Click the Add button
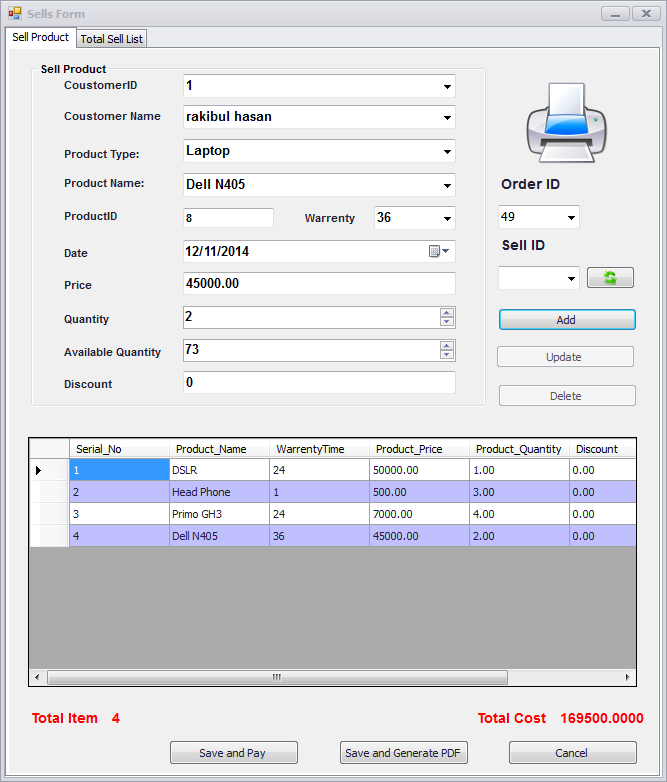The width and height of the screenshot is (667, 782). pyautogui.click(x=567, y=320)
